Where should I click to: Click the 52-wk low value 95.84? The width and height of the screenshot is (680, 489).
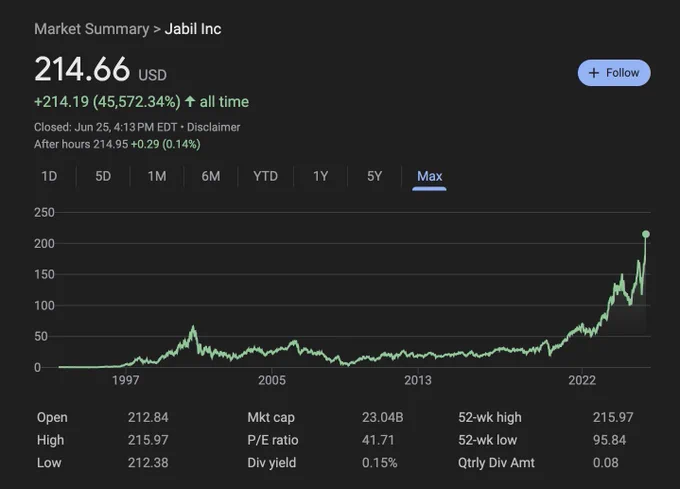609,440
